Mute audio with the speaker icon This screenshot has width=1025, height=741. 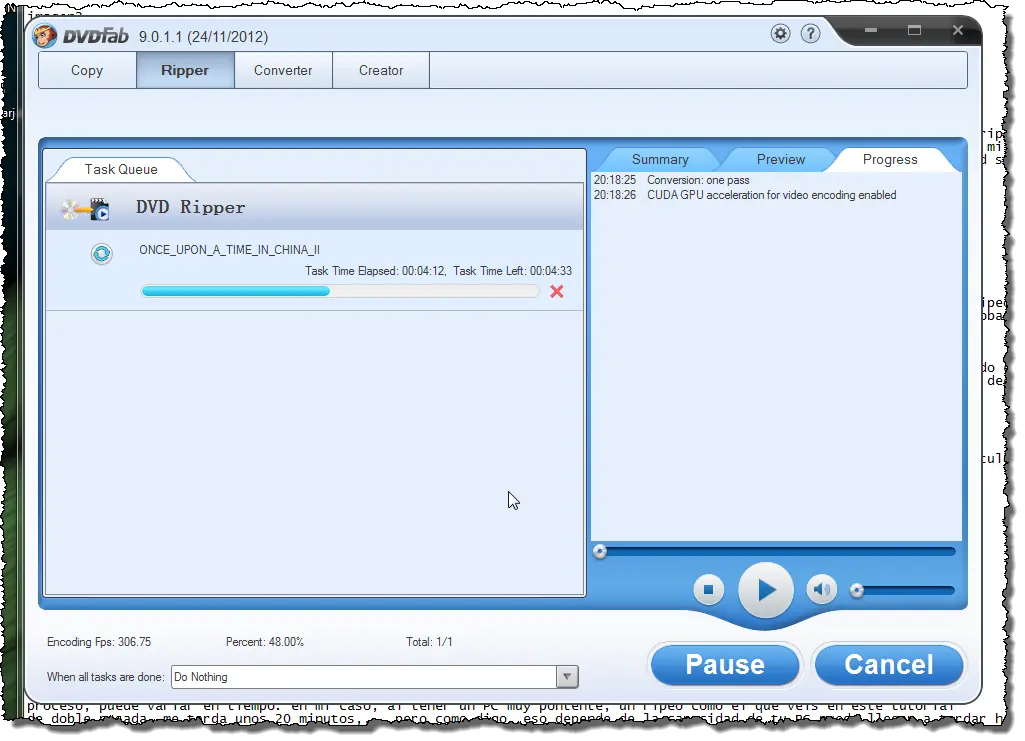(822, 590)
